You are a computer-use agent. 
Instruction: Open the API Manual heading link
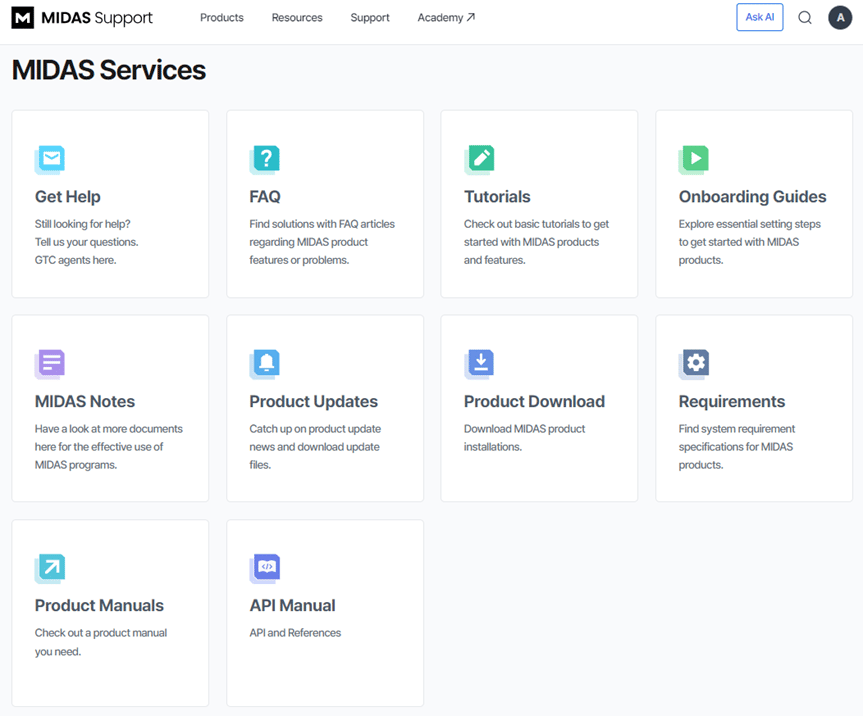pyautogui.click(x=292, y=605)
